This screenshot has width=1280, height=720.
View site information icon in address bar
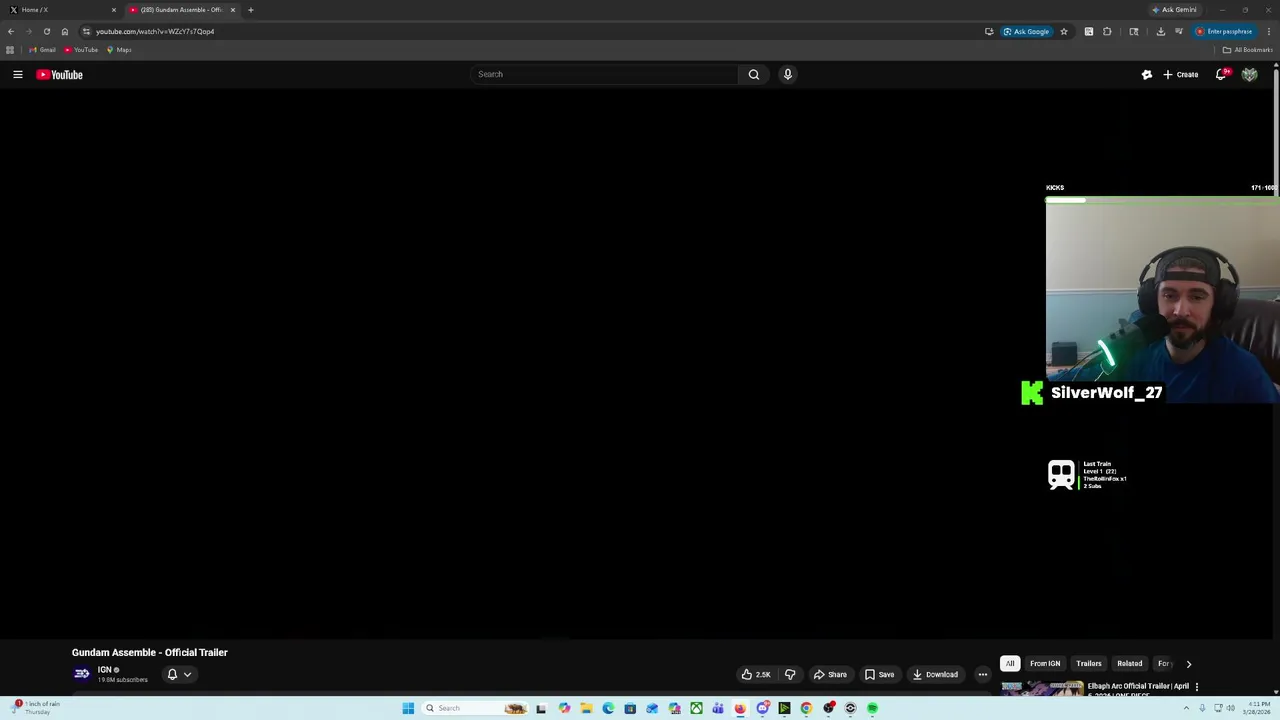[x=86, y=31]
